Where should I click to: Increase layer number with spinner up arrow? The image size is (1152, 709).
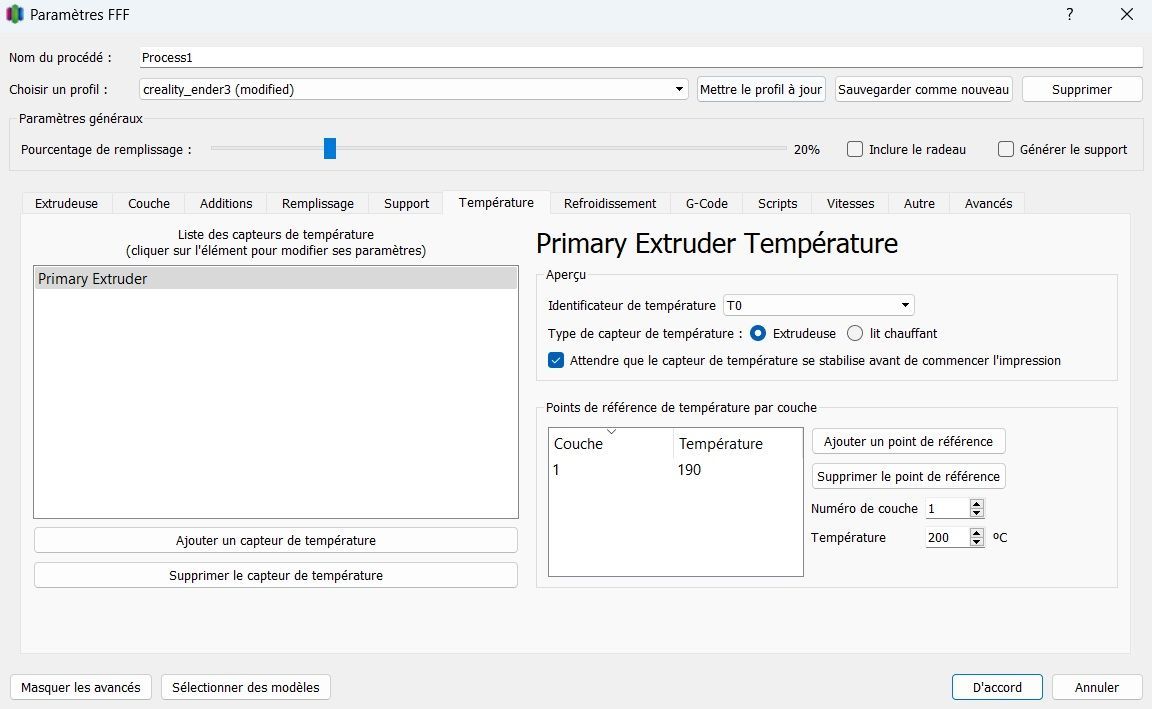pos(977,504)
